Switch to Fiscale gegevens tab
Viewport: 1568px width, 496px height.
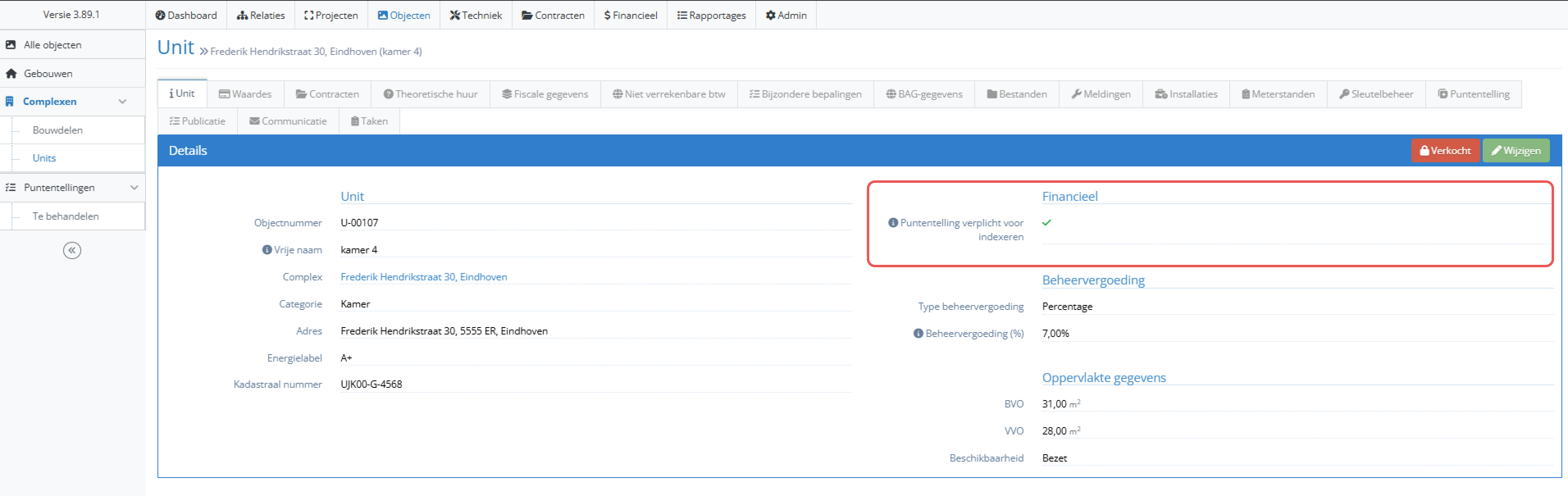[545, 94]
